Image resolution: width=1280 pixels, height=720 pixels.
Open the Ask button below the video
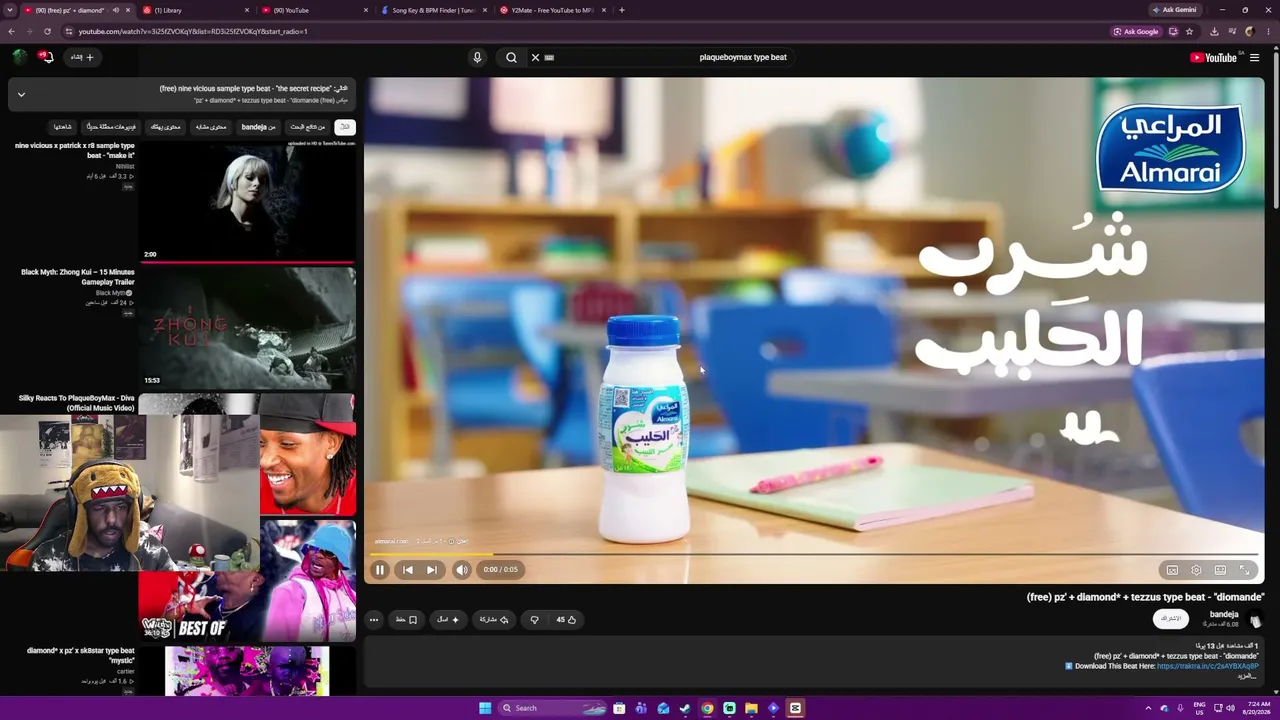coord(447,620)
